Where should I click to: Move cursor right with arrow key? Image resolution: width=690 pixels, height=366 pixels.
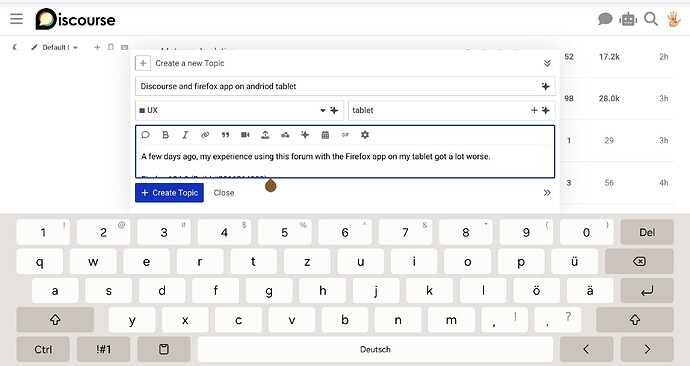coord(647,349)
